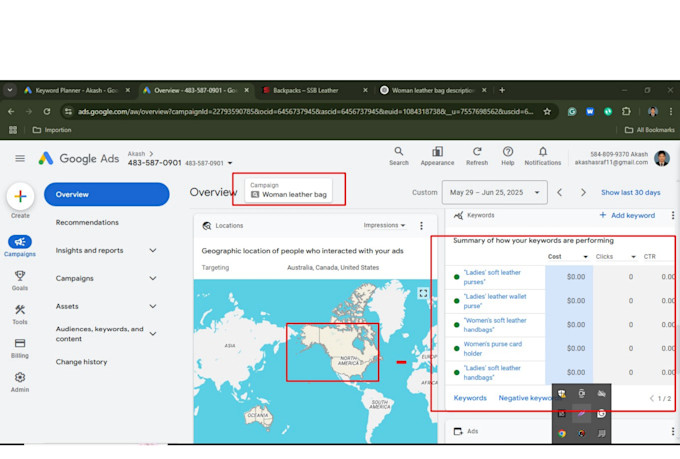Open Goals trophy icon

point(20,275)
